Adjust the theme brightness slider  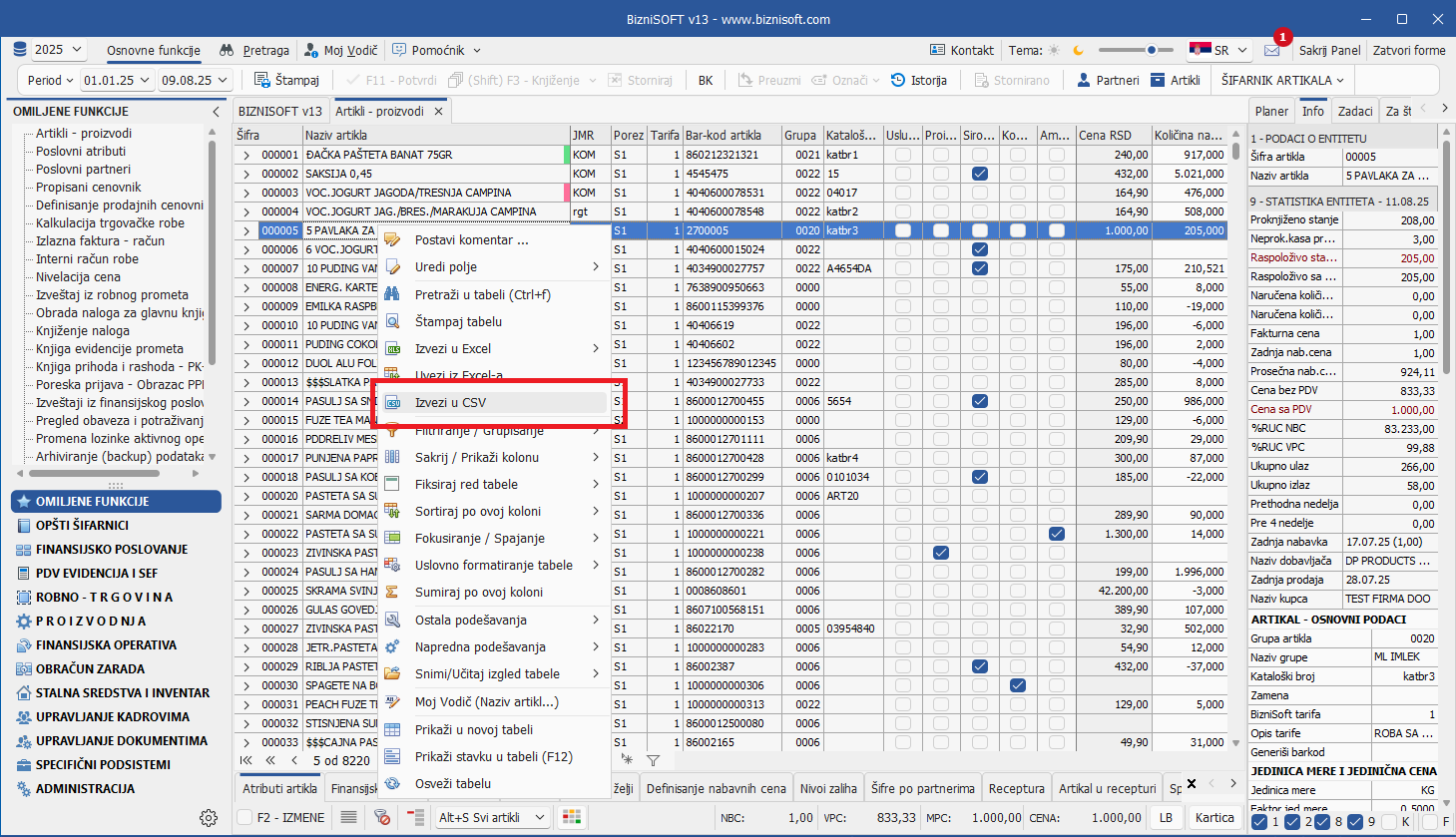pos(1152,50)
